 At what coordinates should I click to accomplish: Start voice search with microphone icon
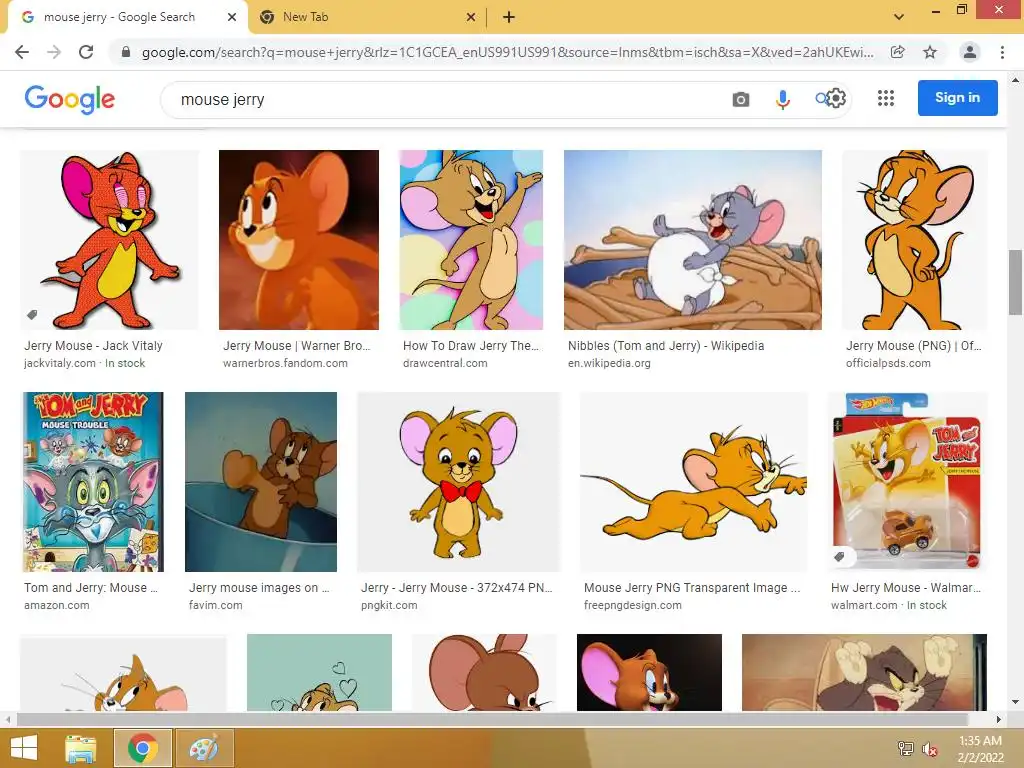pos(782,99)
